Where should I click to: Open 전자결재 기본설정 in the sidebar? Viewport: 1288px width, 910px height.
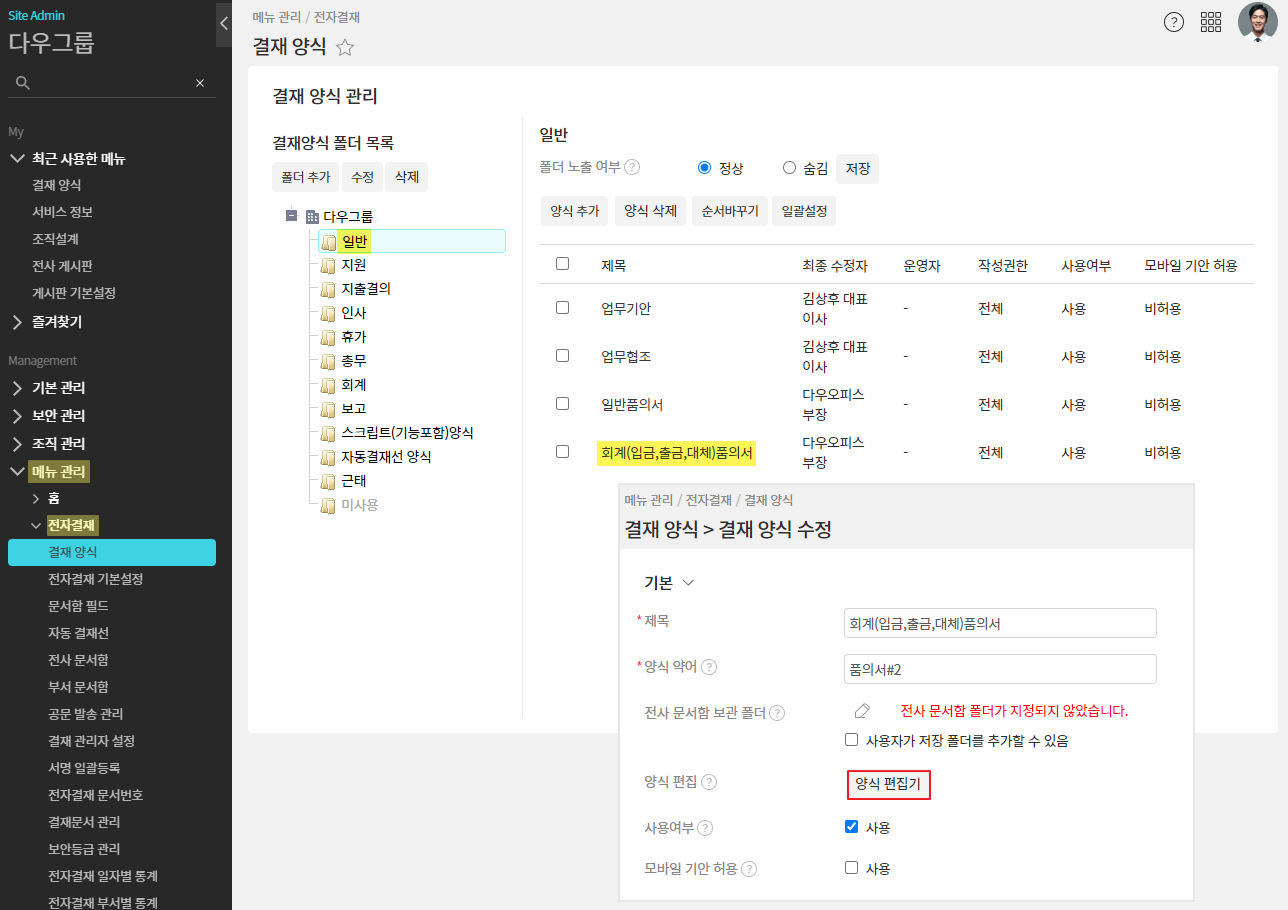click(x=95, y=579)
